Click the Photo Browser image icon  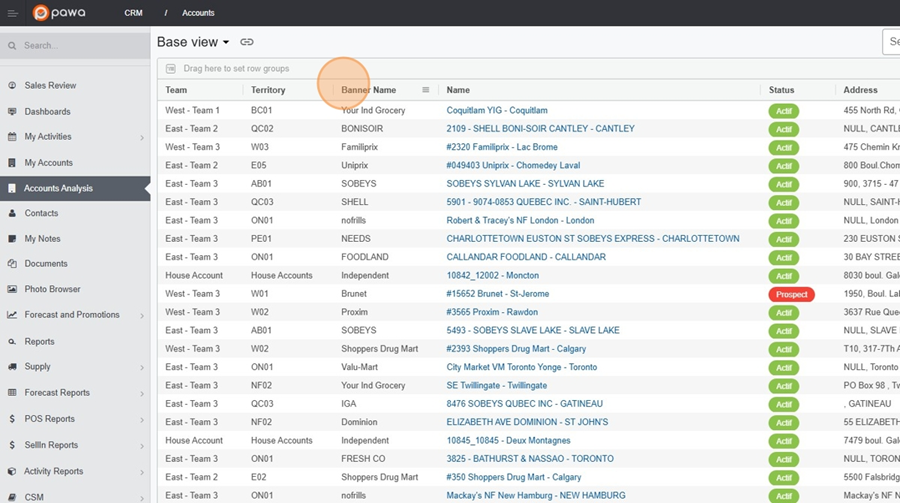(12, 289)
